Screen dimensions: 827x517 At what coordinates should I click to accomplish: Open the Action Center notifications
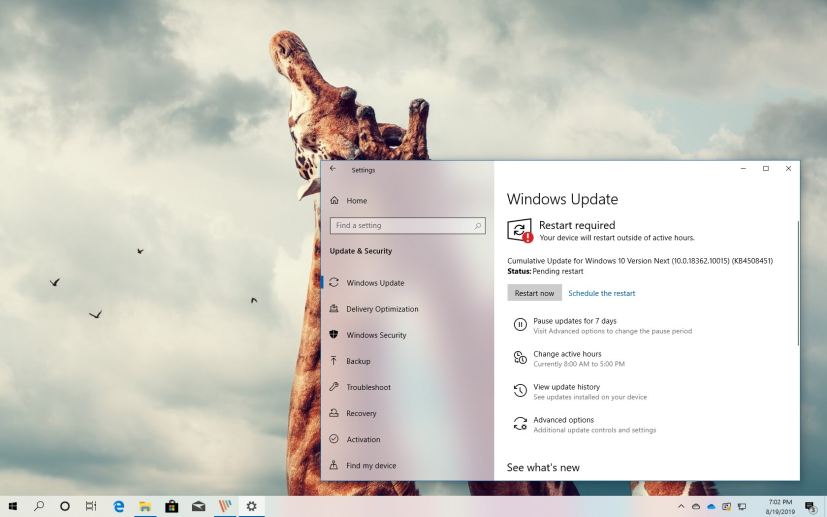811,507
